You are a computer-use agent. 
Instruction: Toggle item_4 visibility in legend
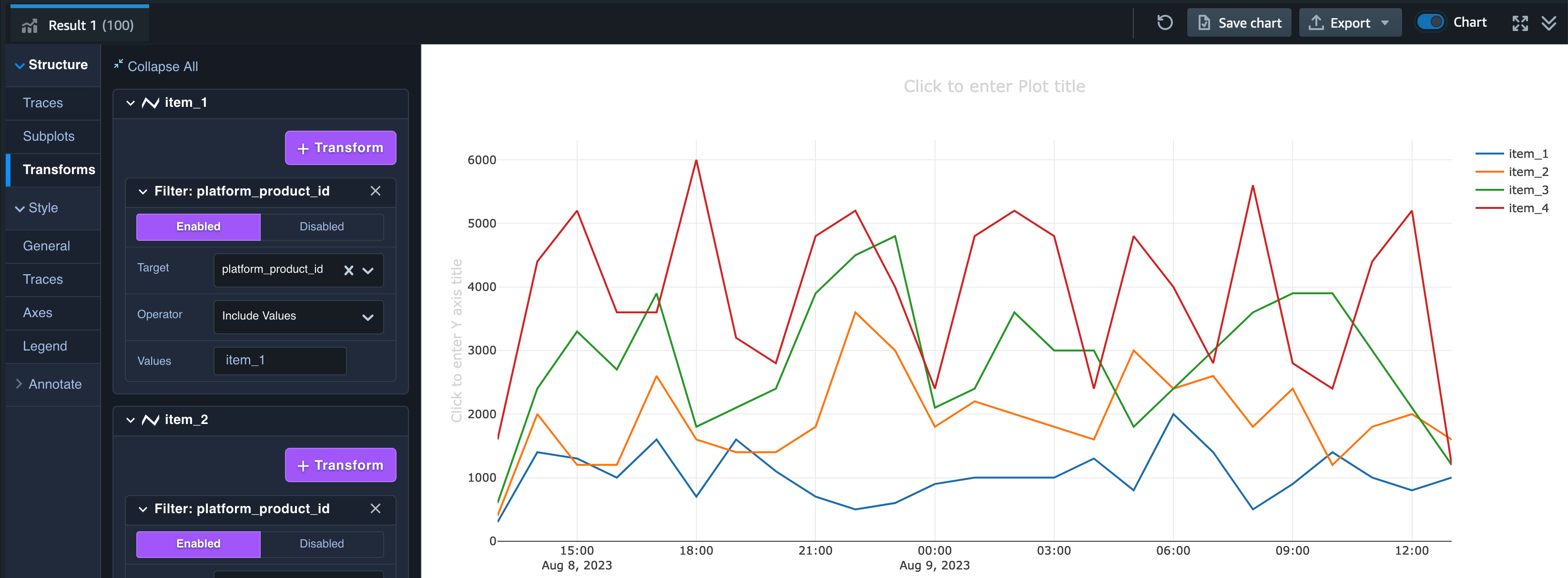pos(1512,208)
